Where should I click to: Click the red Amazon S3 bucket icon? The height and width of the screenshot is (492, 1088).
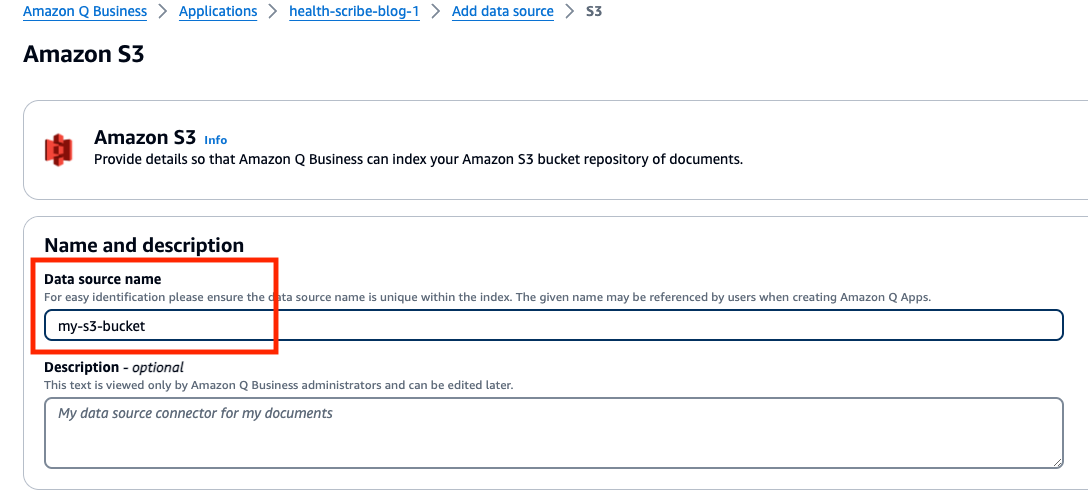click(x=59, y=149)
